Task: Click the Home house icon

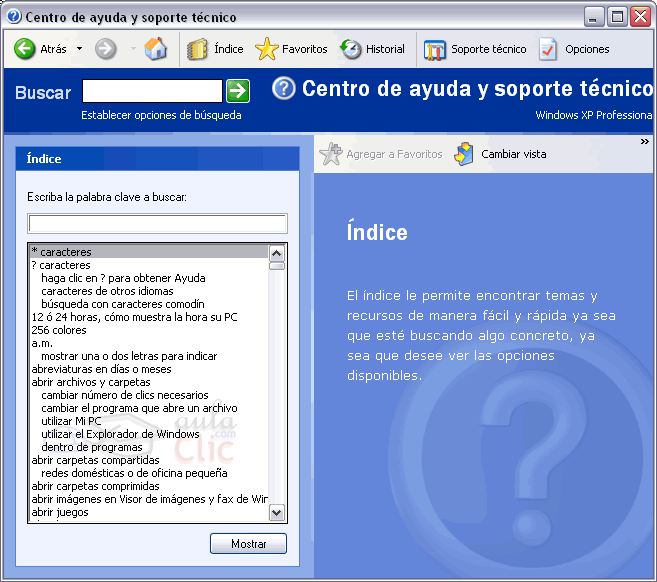Action: 156,49
